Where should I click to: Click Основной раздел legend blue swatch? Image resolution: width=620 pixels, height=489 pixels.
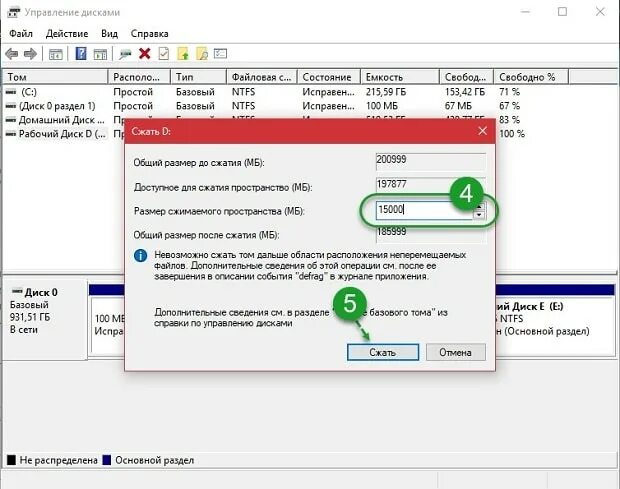[x=106, y=460]
